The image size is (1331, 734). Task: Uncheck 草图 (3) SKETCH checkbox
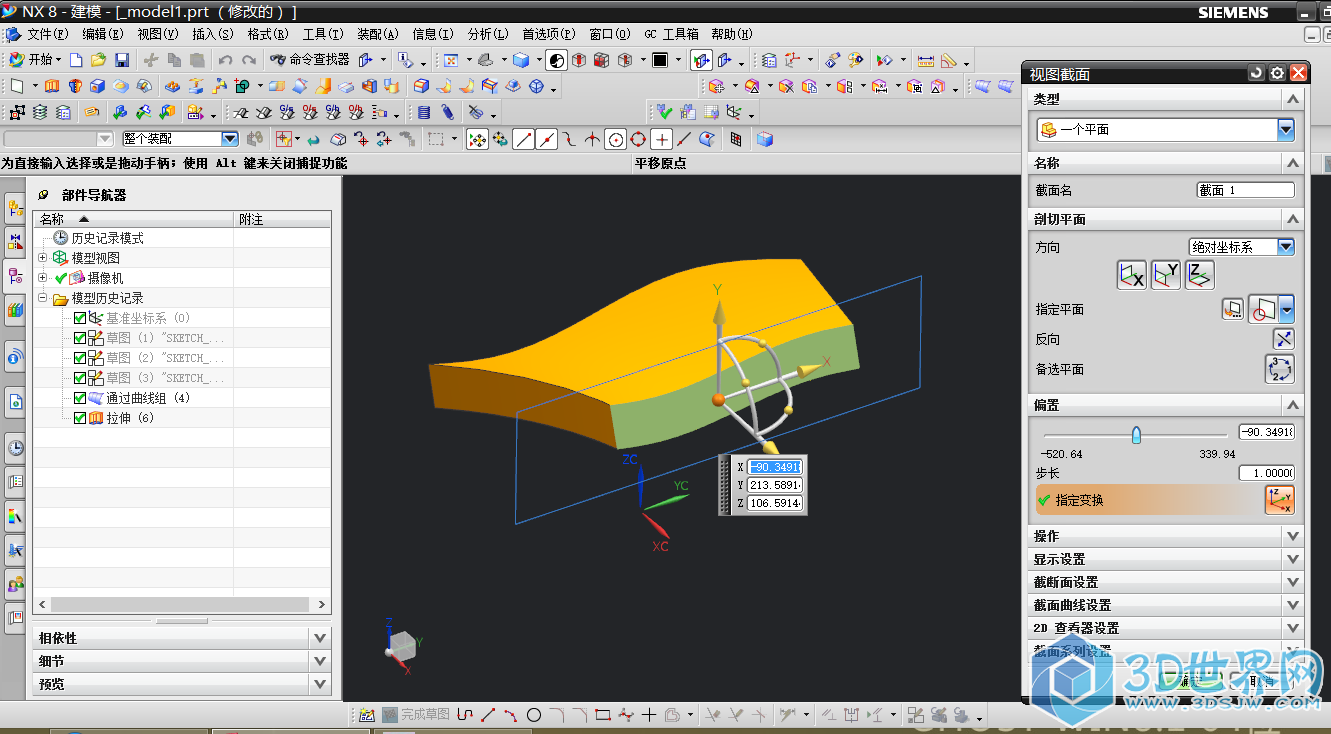click(x=80, y=378)
